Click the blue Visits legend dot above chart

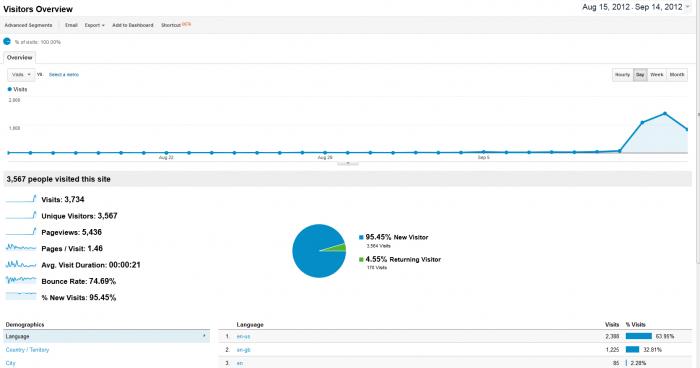point(10,89)
